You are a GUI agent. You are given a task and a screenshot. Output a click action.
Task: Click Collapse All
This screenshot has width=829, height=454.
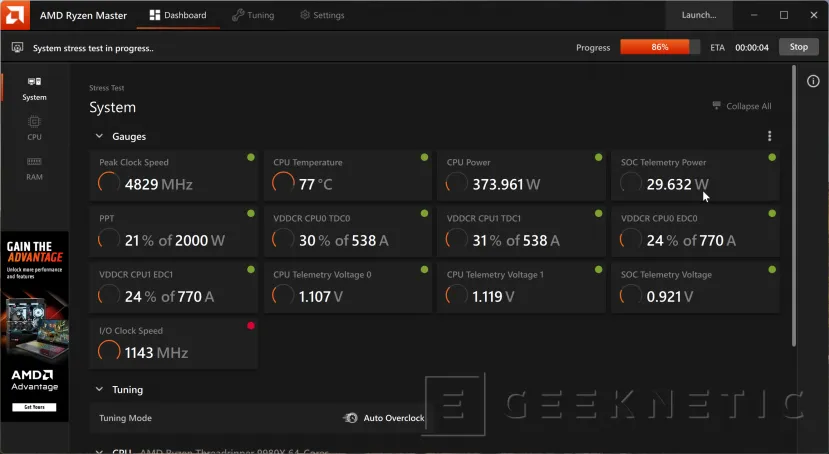click(742, 106)
